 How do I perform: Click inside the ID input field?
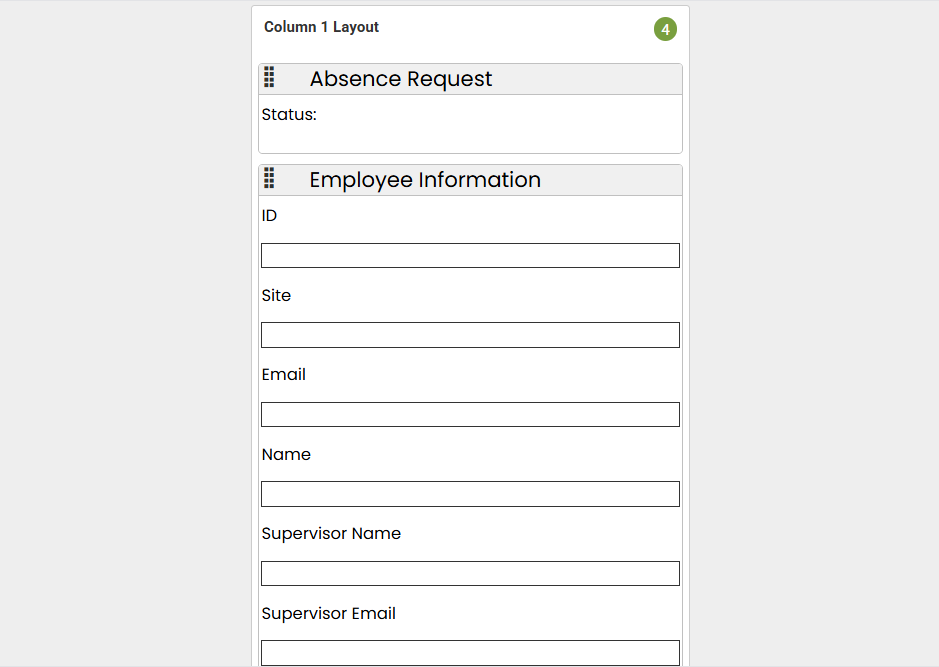[469, 255]
